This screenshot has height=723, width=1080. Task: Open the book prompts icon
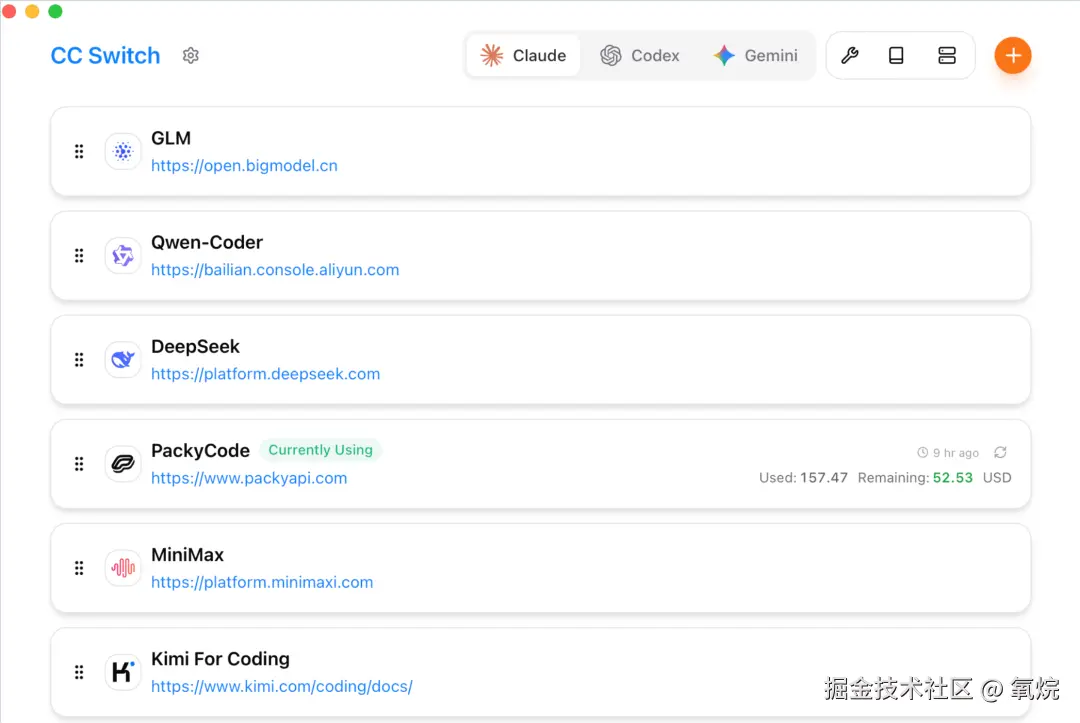point(896,55)
